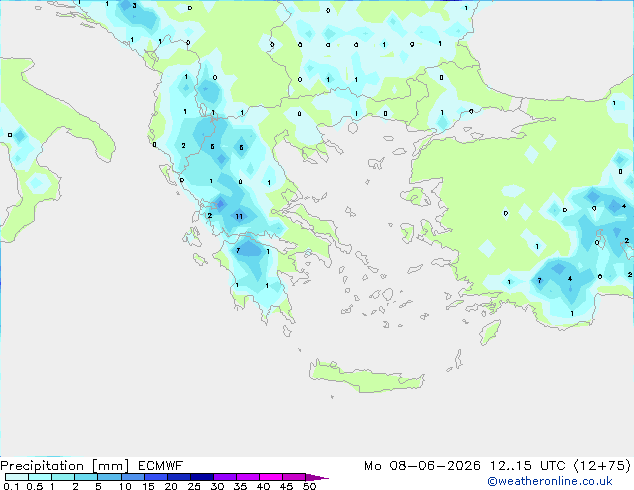Click the '15' legend scale label
The width and height of the screenshot is (634, 490).
click(x=148, y=486)
